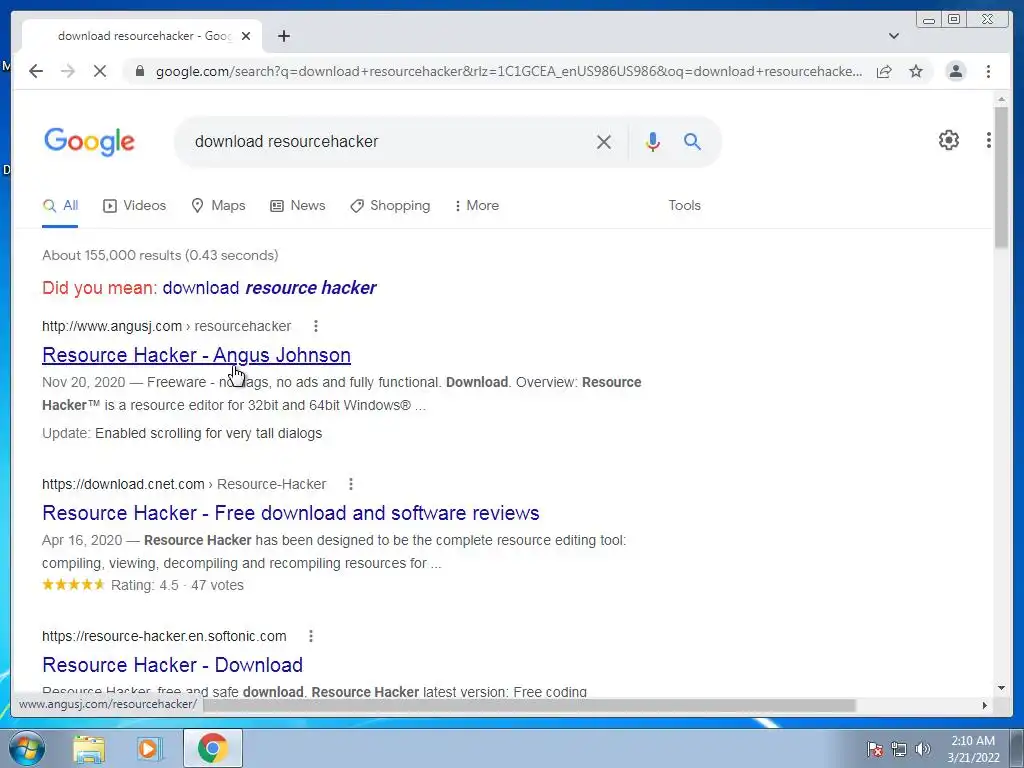Screen dimensions: 1024x768
Task: Open a new Chrome tab
Action: (283, 36)
